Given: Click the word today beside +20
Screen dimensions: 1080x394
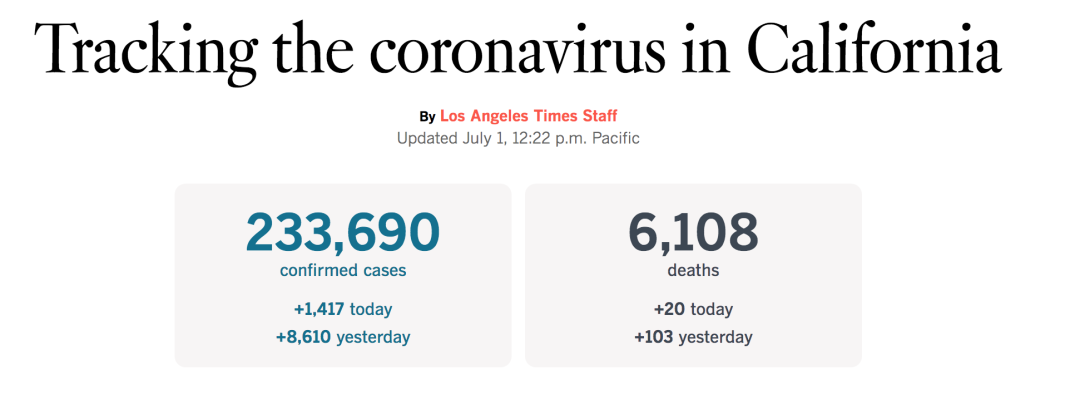Looking at the screenshot, I should click(x=712, y=309).
